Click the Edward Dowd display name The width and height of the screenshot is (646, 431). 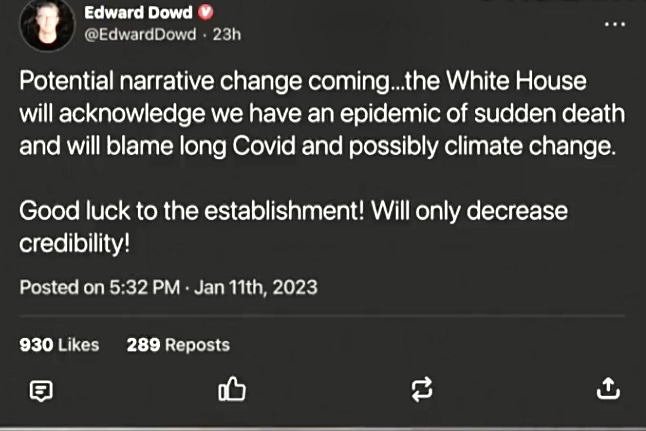point(139,13)
